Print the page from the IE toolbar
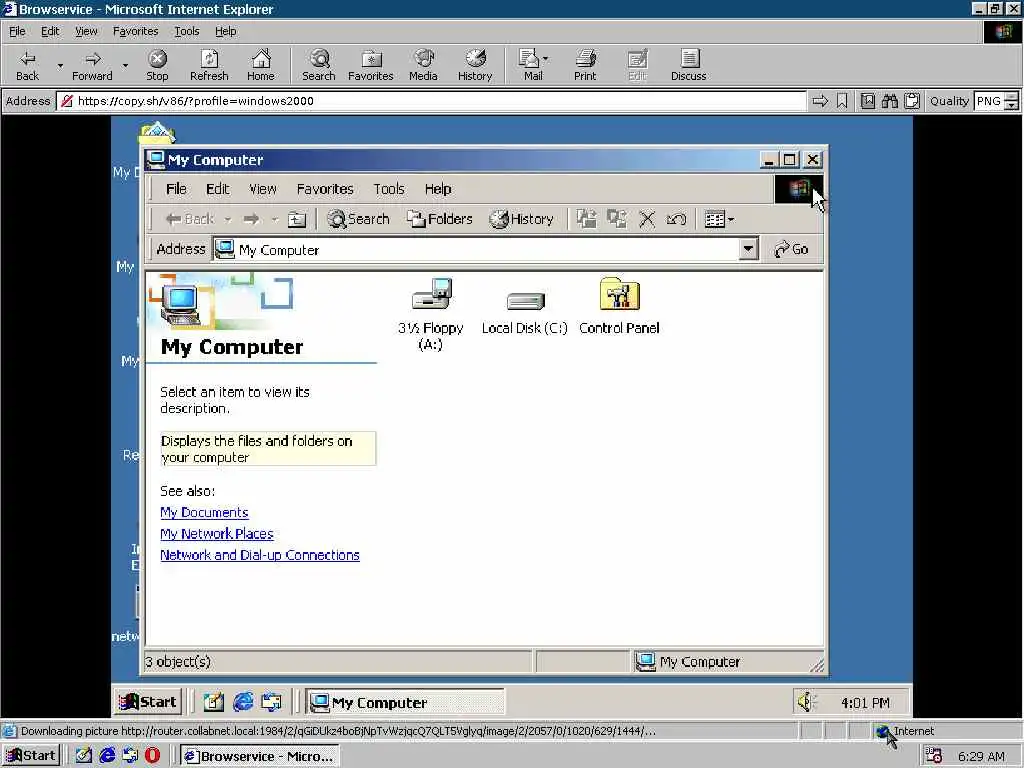 584,65
